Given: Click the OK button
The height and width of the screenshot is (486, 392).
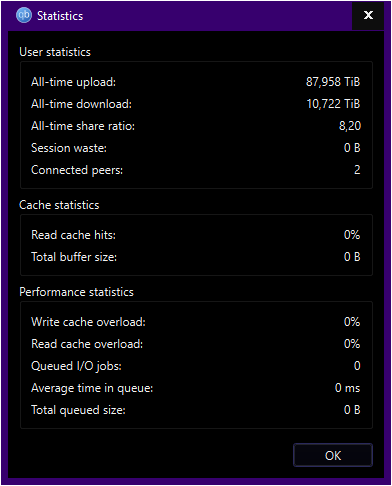Looking at the screenshot, I should click(333, 455).
